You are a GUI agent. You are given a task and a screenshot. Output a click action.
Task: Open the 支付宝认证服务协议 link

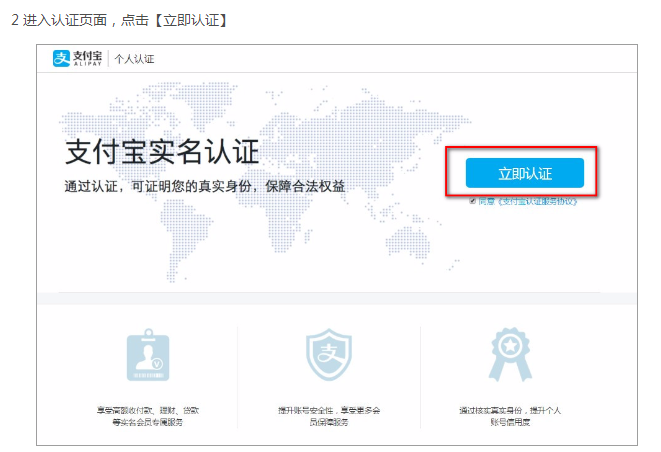[x=537, y=202]
